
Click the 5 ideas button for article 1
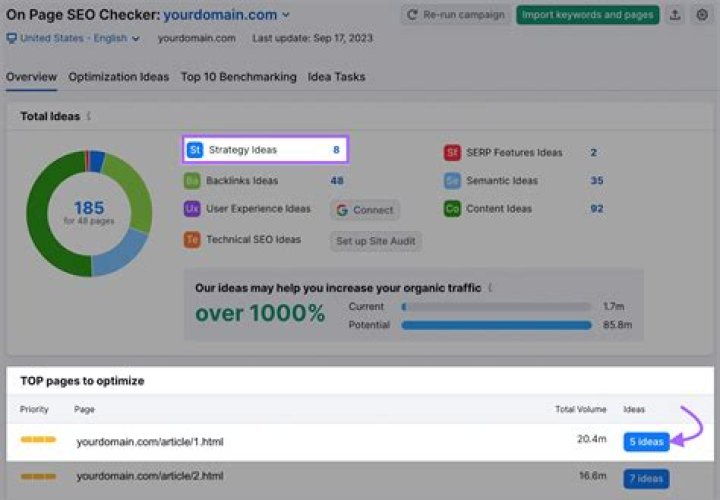pos(646,442)
